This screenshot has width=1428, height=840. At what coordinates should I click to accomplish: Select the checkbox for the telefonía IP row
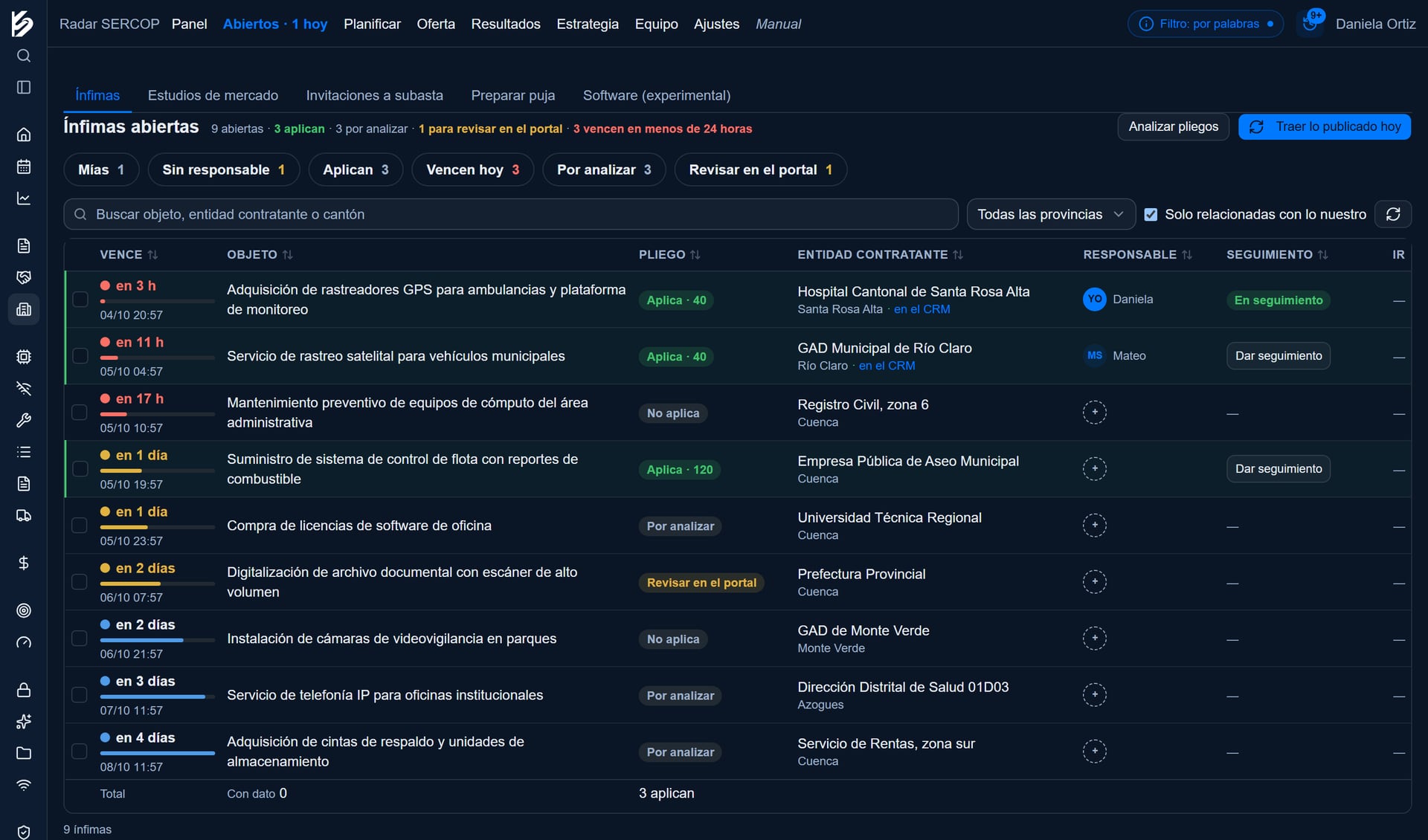(80, 694)
